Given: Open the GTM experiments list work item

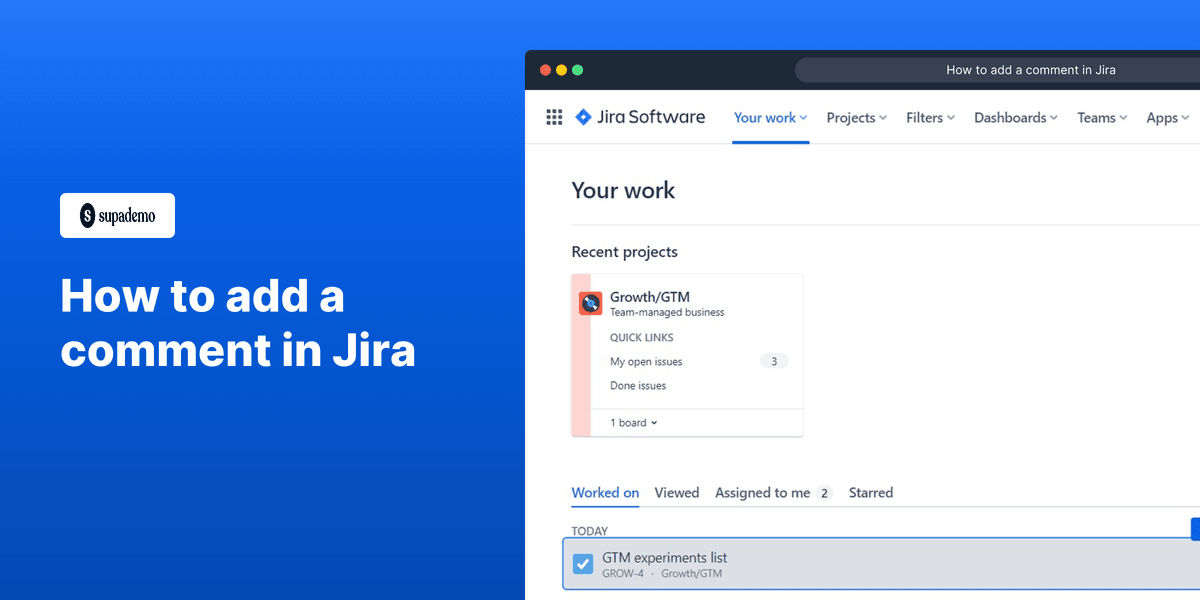Looking at the screenshot, I should (x=665, y=558).
